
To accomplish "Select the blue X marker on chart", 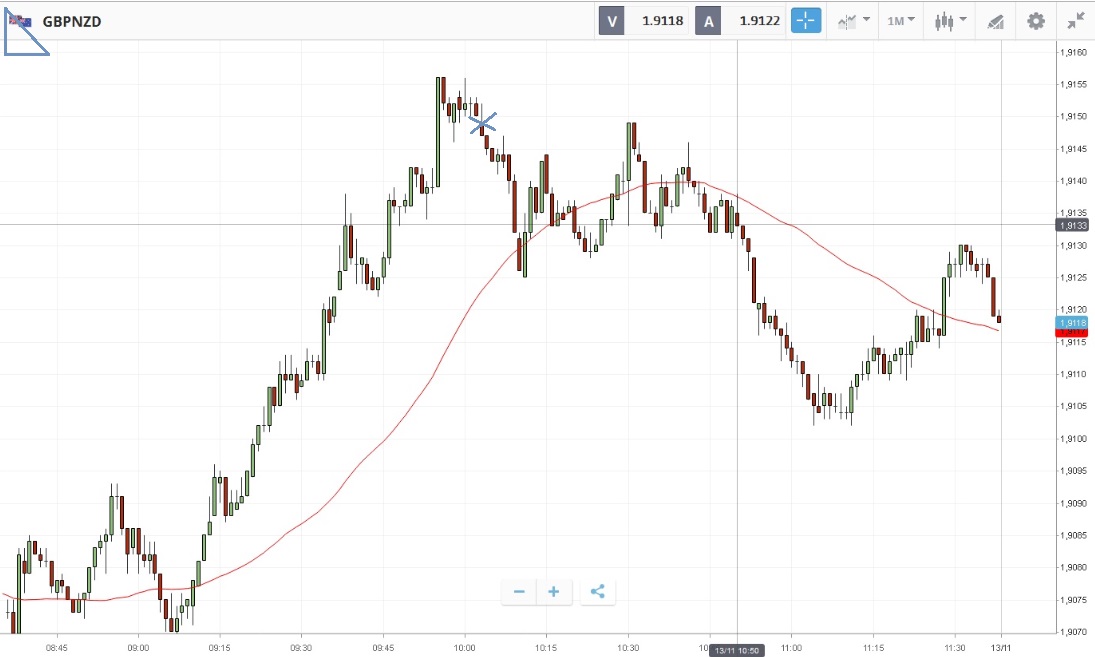I will tap(483, 124).
